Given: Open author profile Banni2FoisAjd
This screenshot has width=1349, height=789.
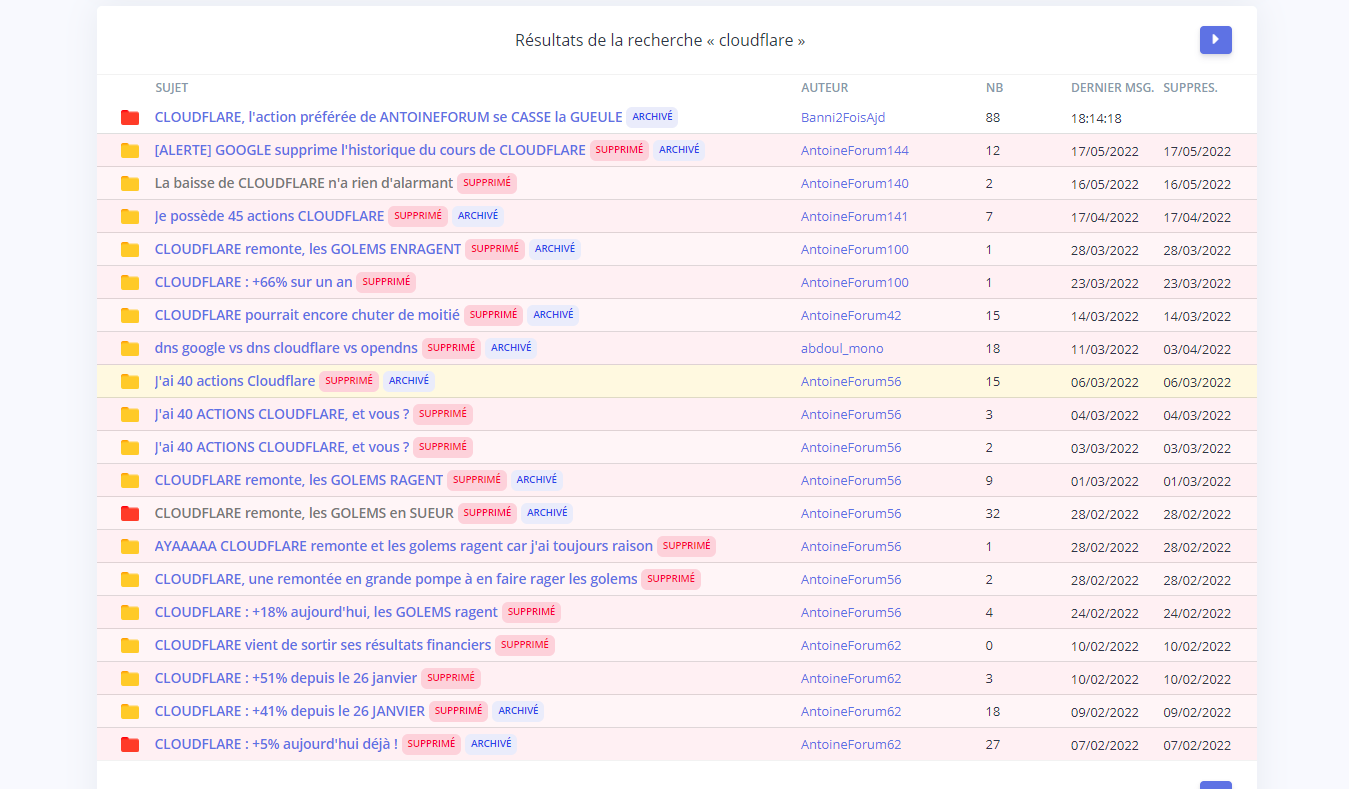Looking at the screenshot, I should click(843, 117).
